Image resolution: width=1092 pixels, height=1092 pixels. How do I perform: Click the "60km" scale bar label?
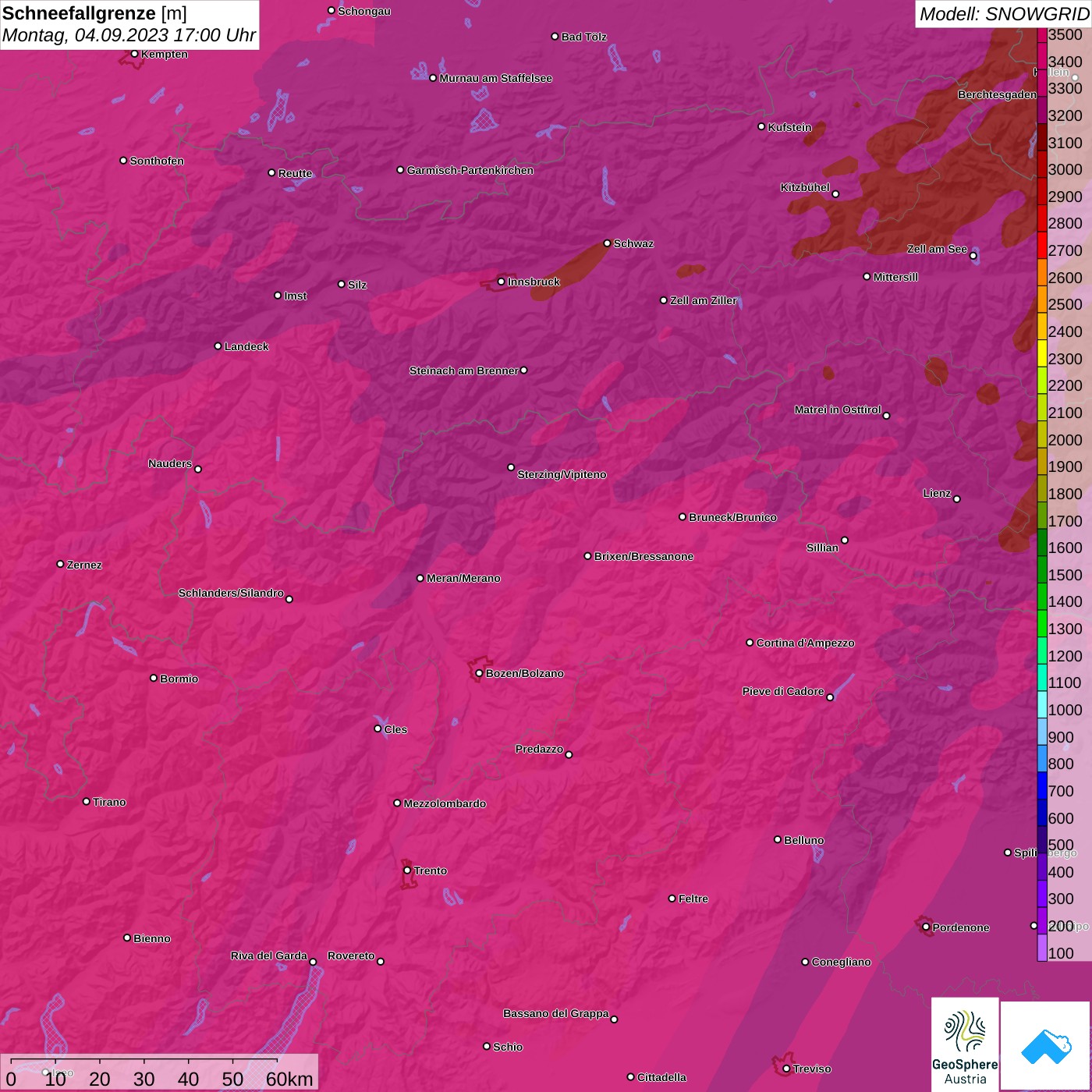pyautogui.click(x=289, y=1079)
